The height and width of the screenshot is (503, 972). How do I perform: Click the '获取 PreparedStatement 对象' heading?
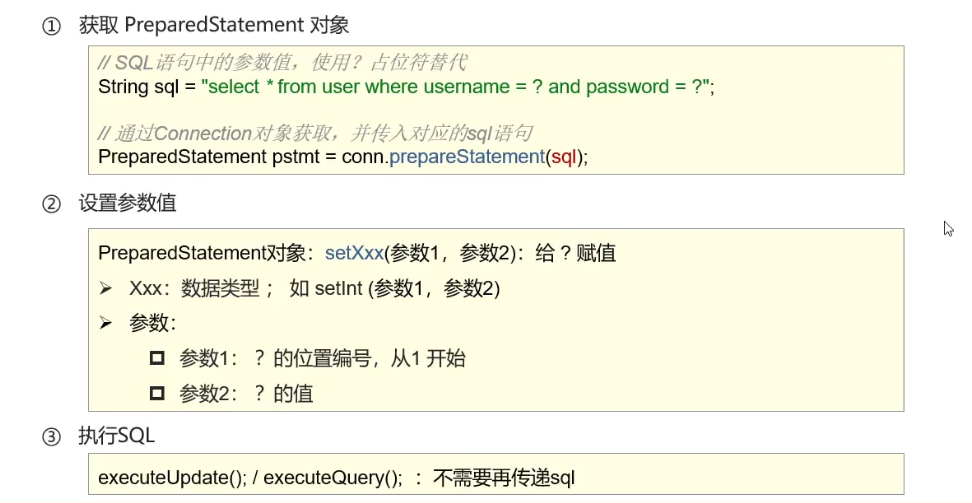(214, 26)
